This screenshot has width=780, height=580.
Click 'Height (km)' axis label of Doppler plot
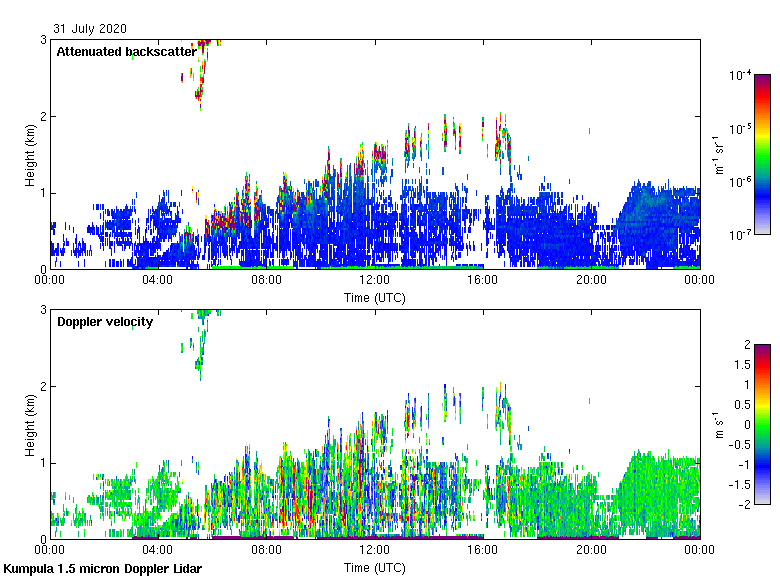30,425
